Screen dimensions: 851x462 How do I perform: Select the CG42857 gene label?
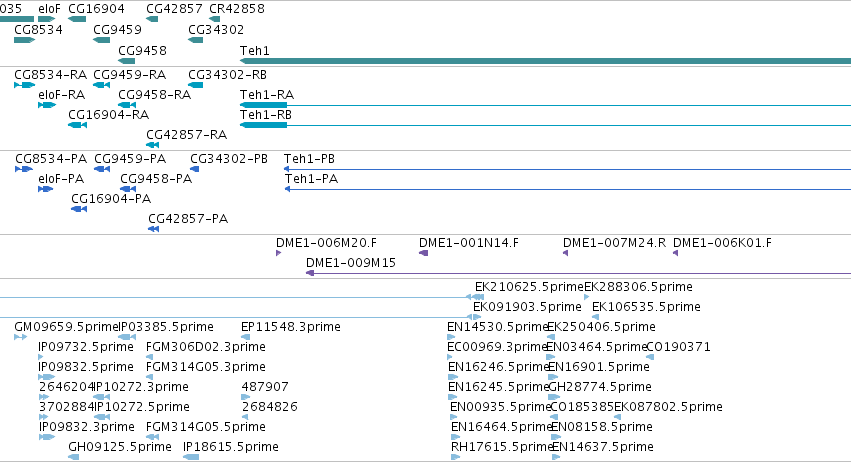tap(174, 9)
